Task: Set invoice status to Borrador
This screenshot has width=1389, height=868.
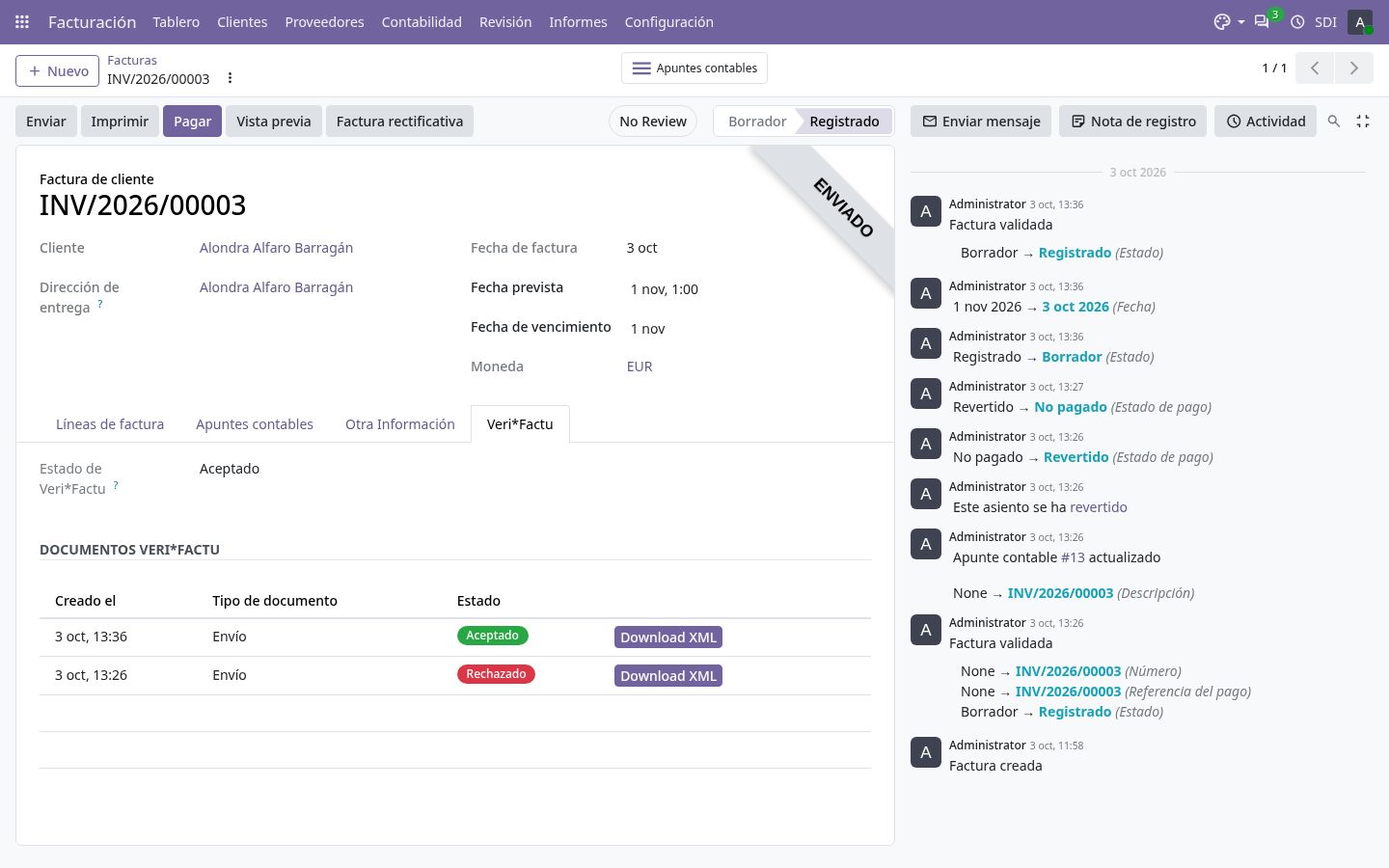Action: pyautogui.click(x=757, y=122)
